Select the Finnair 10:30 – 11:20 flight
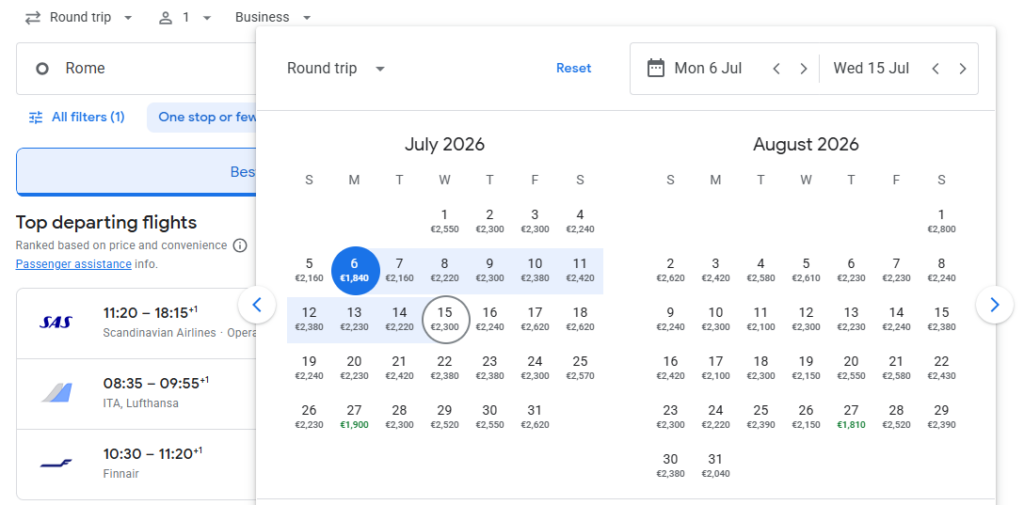This screenshot has width=1024, height=505. pos(136,464)
